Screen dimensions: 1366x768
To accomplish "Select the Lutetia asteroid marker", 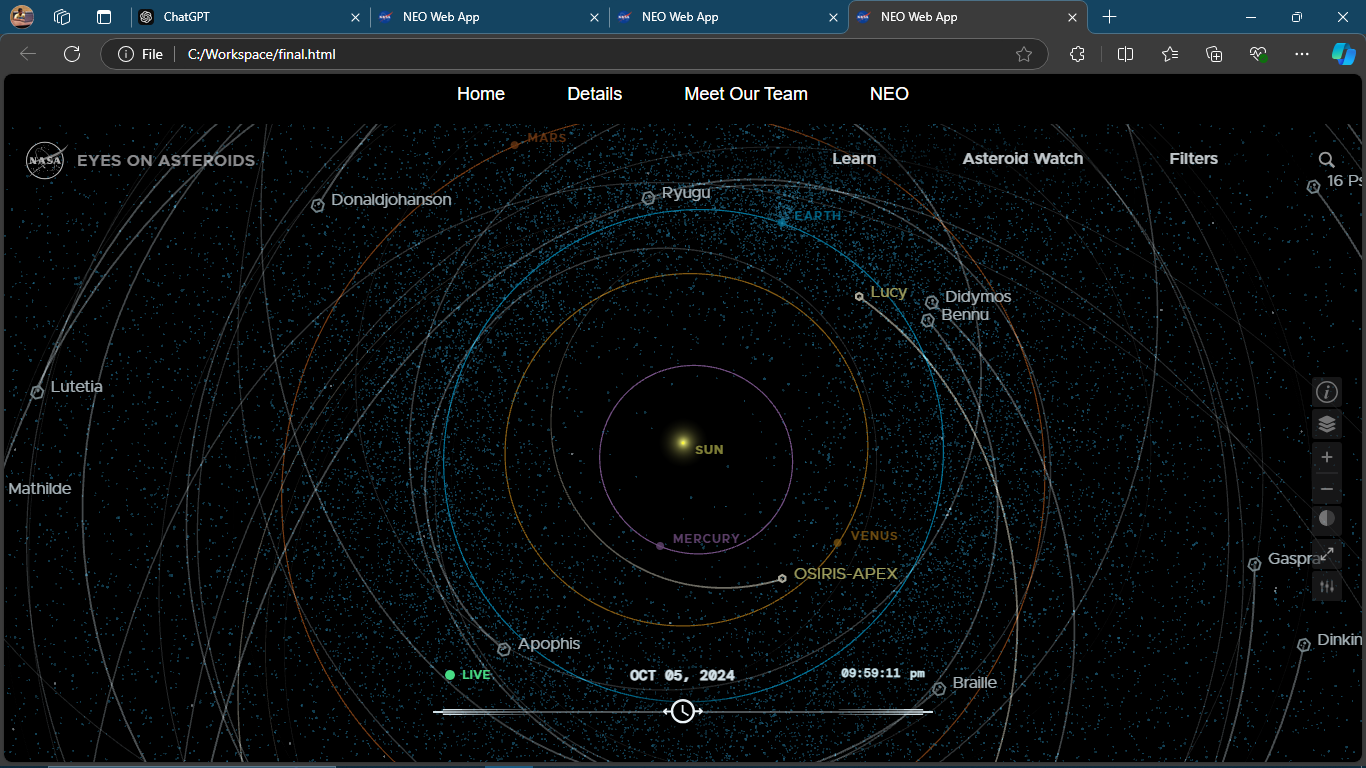I will 37,392.
